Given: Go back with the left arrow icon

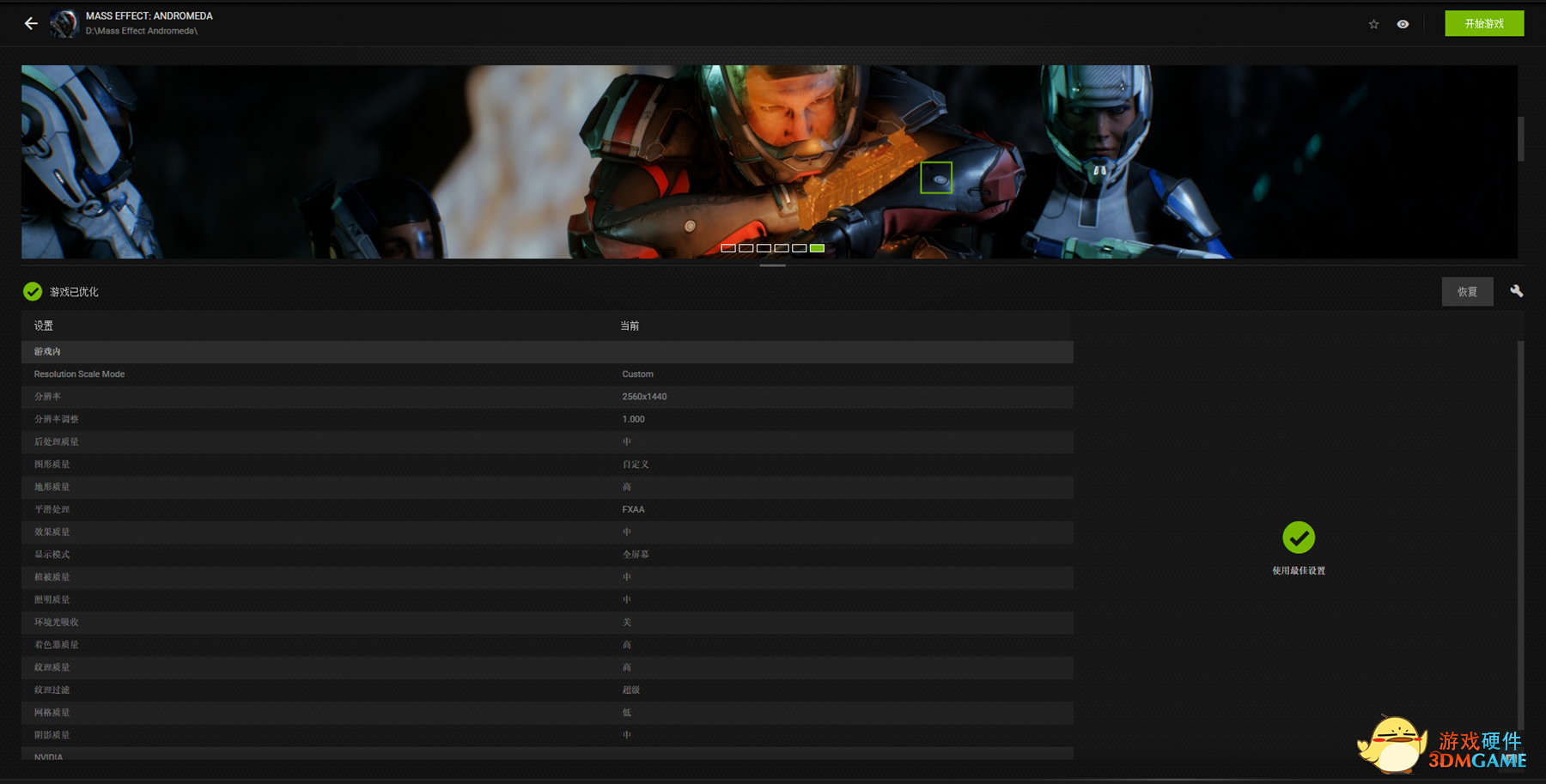Looking at the screenshot, I should pos(31,24).
